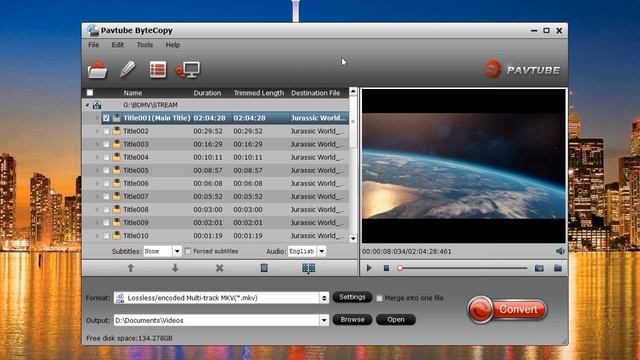Image resolution: width=640 pixels, height=360 pixels.
Task: Select the pencil edit tool
Action: [128, 69]
